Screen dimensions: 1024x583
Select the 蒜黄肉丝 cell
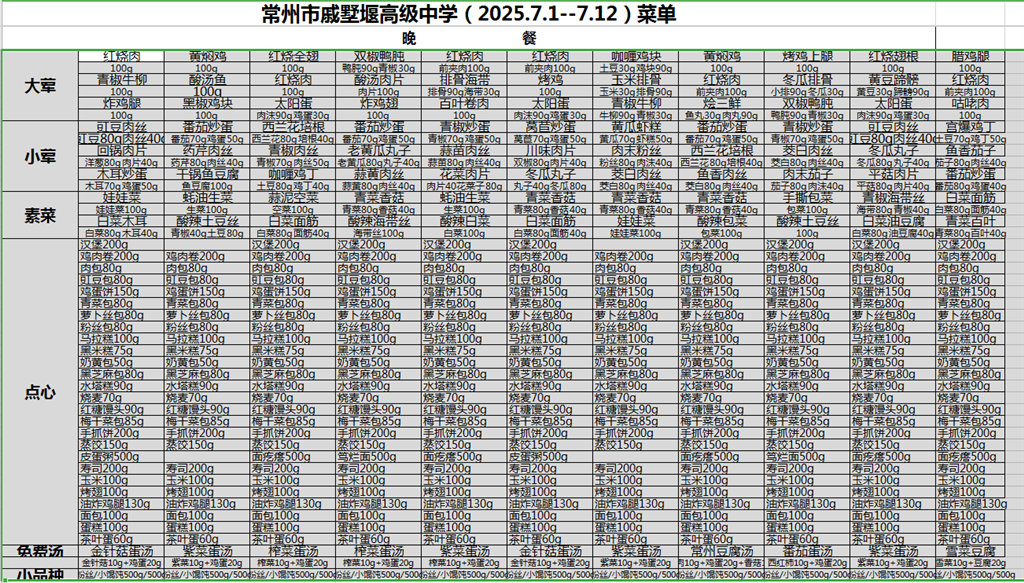(378, 174)
